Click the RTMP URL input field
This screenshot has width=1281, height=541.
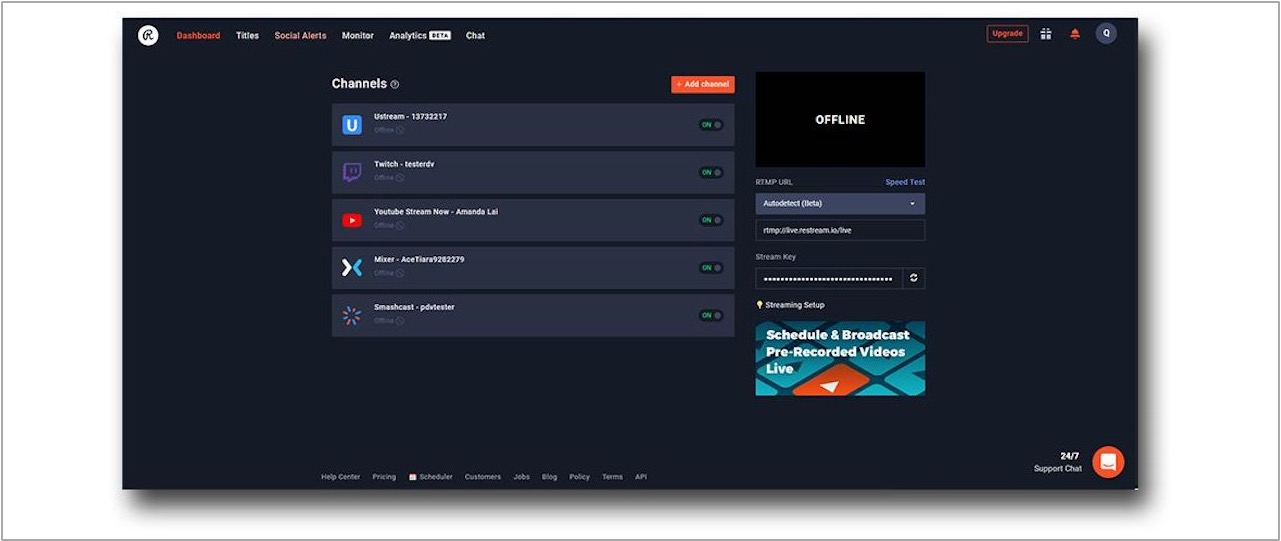click(840, 231)
